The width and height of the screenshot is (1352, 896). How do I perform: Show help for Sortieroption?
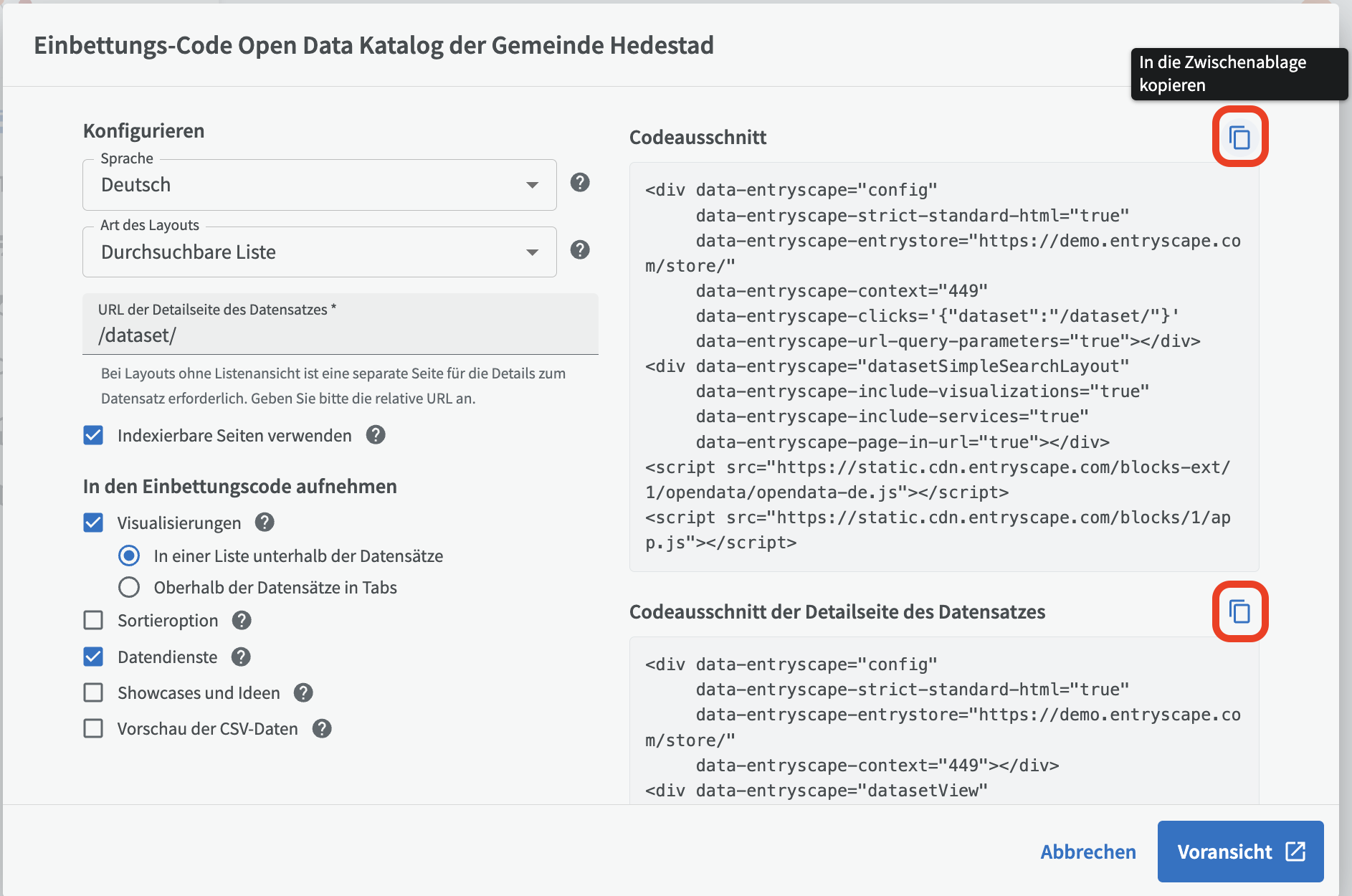(242, 620)
